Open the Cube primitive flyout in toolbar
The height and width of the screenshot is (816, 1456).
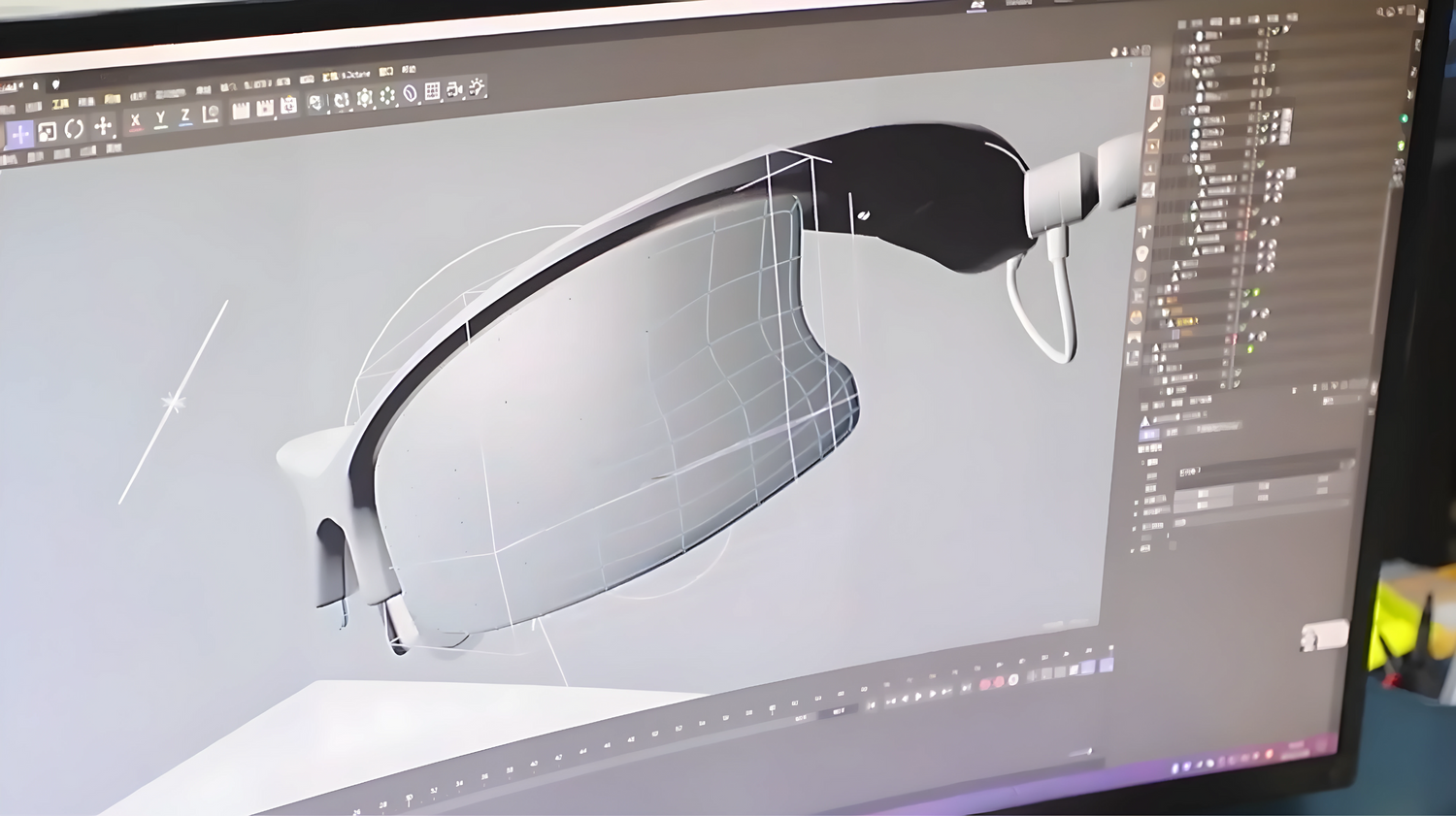tap(317, 102)
